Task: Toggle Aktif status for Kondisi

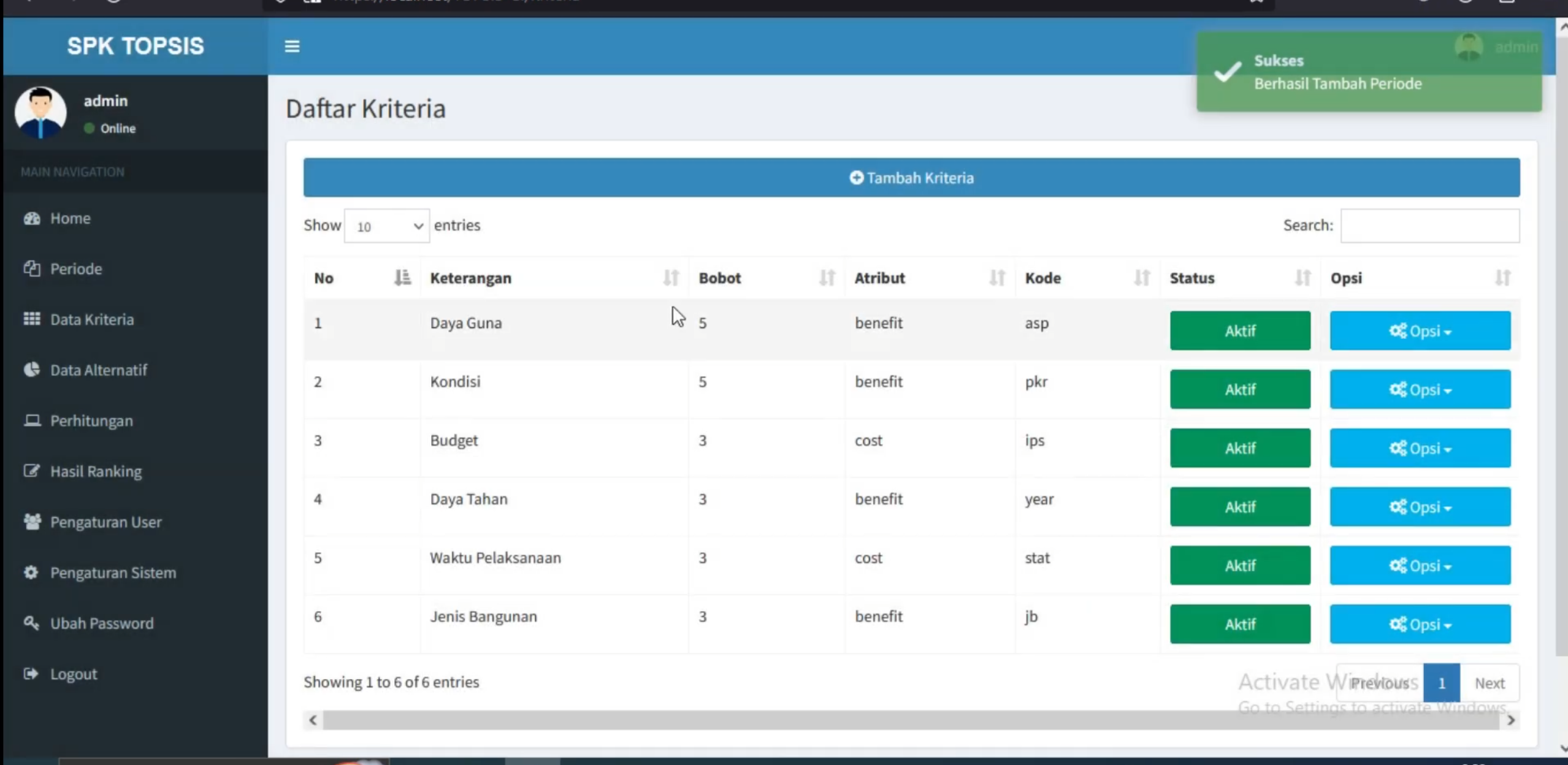Action: (x=1240, y=389)
